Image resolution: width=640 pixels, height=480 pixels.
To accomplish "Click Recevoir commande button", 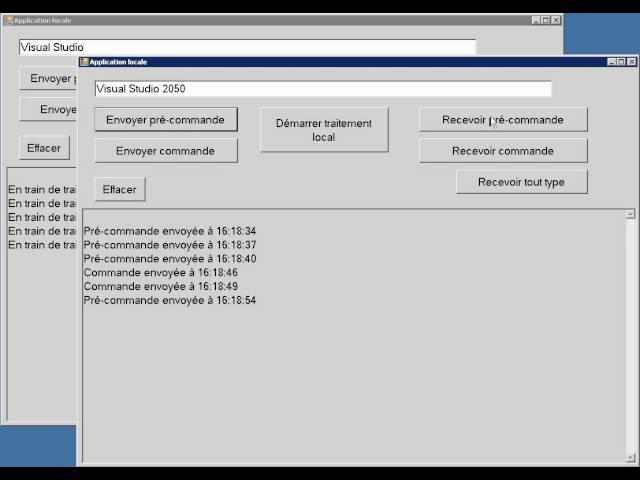I will (x=503, y=151).
